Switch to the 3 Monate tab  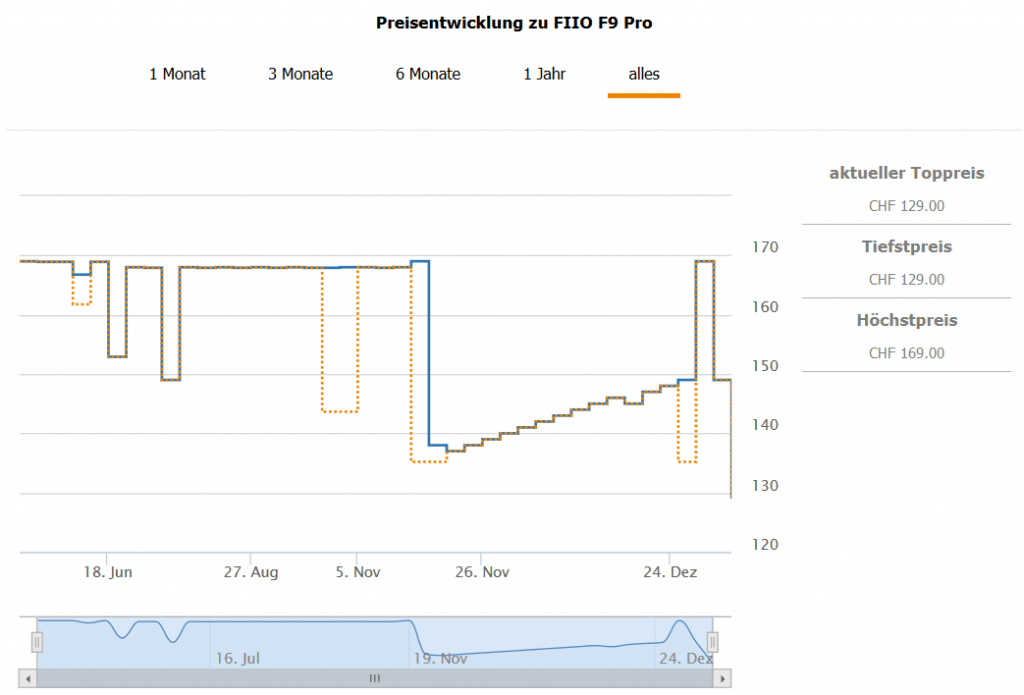(300, 74)
